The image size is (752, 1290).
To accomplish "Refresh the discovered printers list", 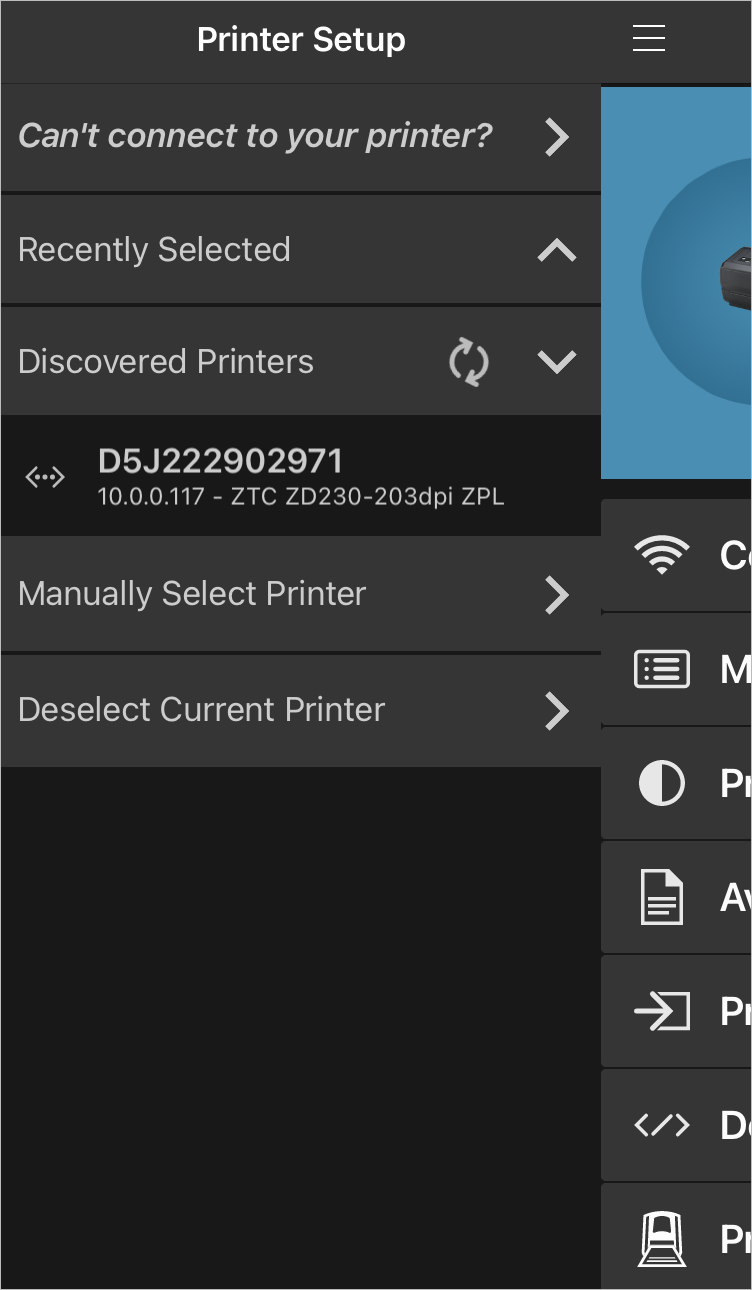I will pyautogui.click(x=468, y=362).
